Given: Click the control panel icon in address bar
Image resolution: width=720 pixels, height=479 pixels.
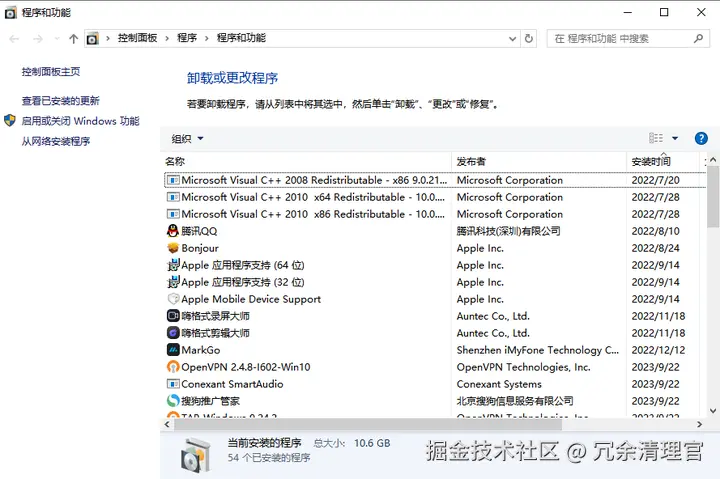Looking at the screenshot, I should 93,39.
